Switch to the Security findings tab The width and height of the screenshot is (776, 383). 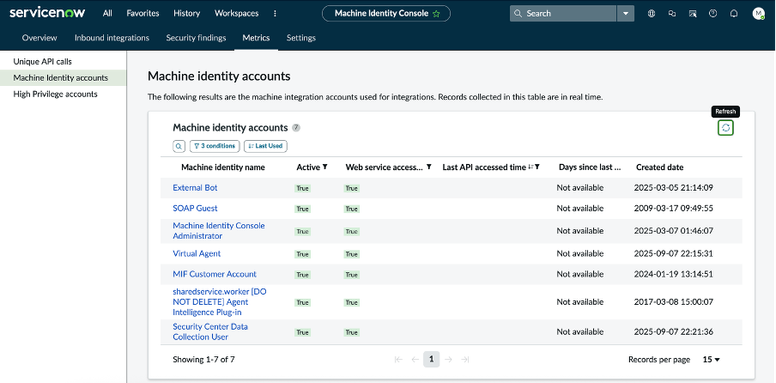196,38
